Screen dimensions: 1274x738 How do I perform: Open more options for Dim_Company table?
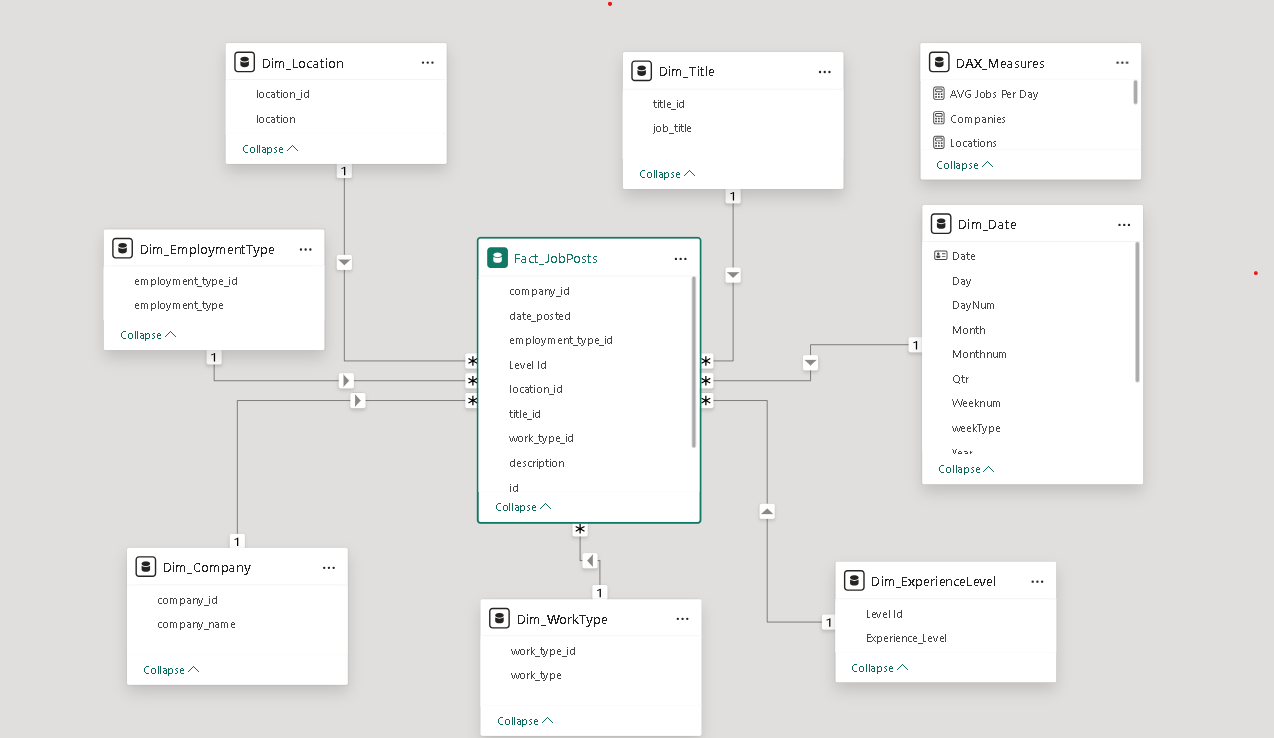point(329,567)
